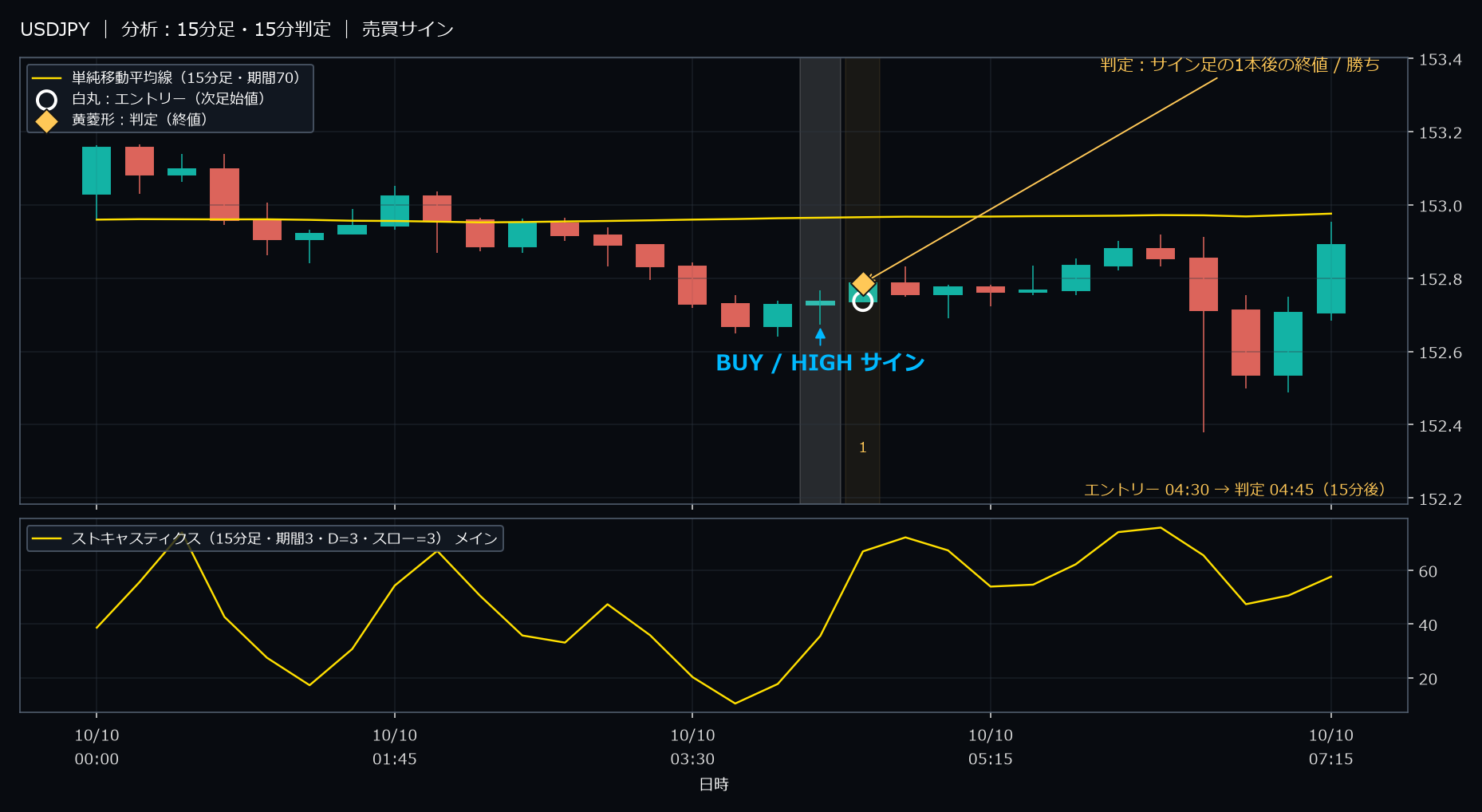The image size is (1482, 812).
Task: Click the 40 level on the stochastics axis
Action: click(x=1428, y=625)
